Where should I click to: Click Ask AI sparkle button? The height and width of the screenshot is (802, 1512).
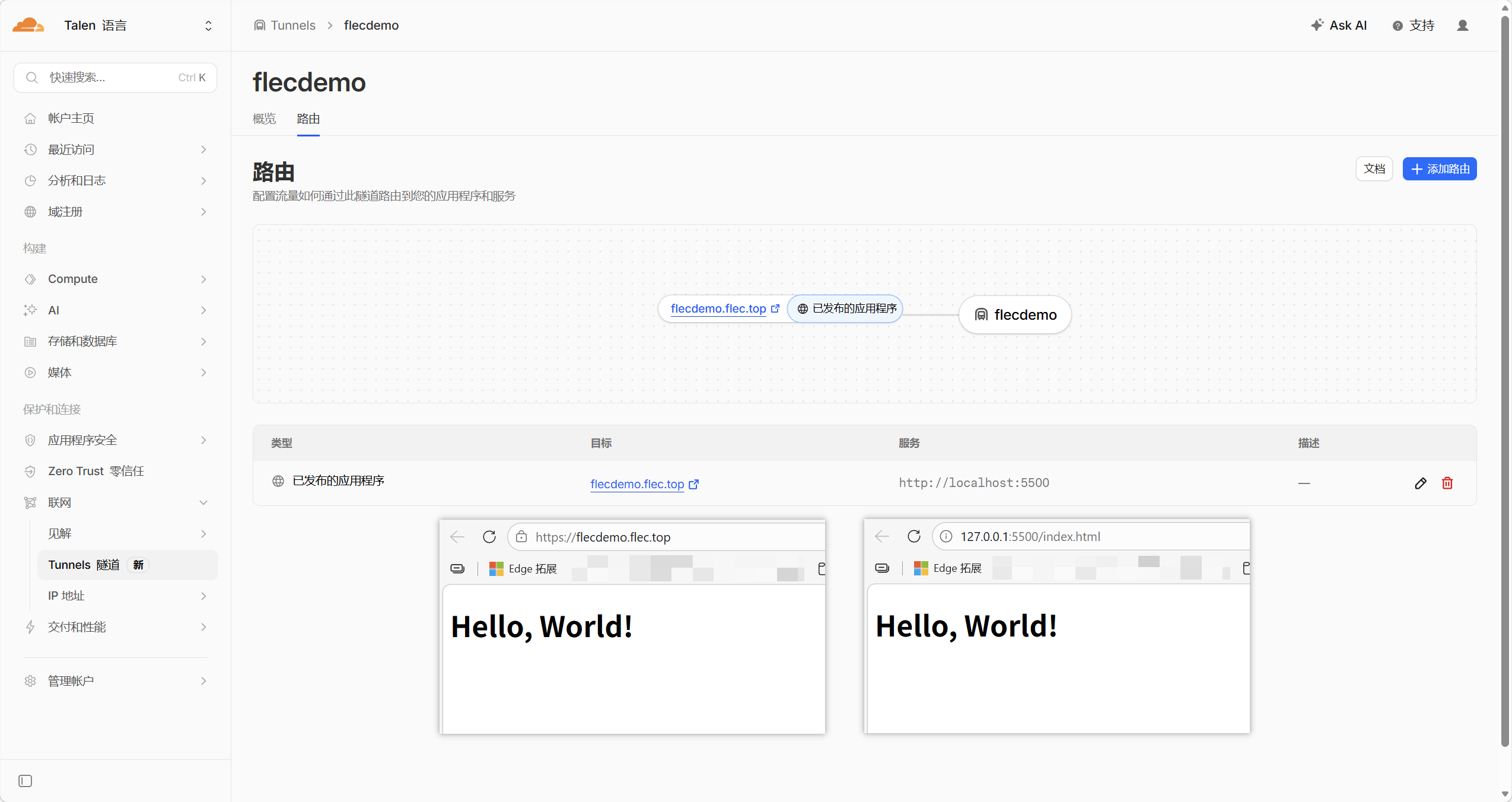pos(1339,26)
